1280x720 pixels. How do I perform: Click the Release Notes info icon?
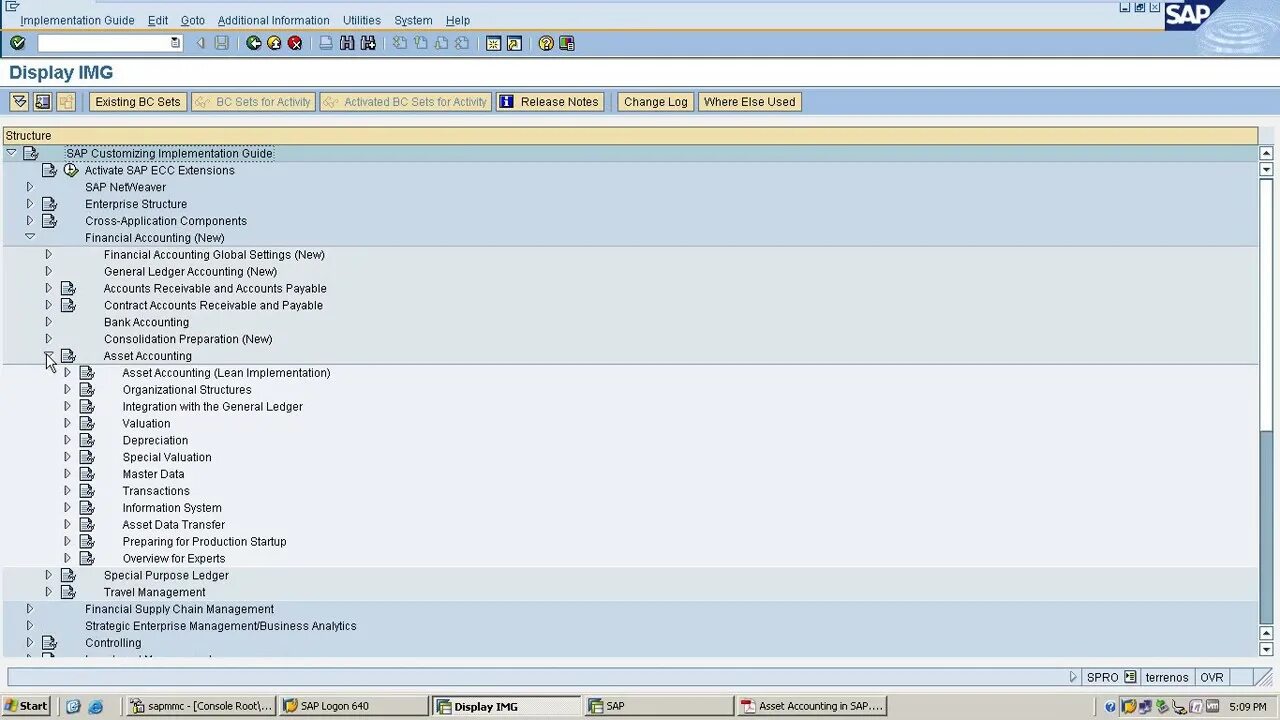coord(507,102)
